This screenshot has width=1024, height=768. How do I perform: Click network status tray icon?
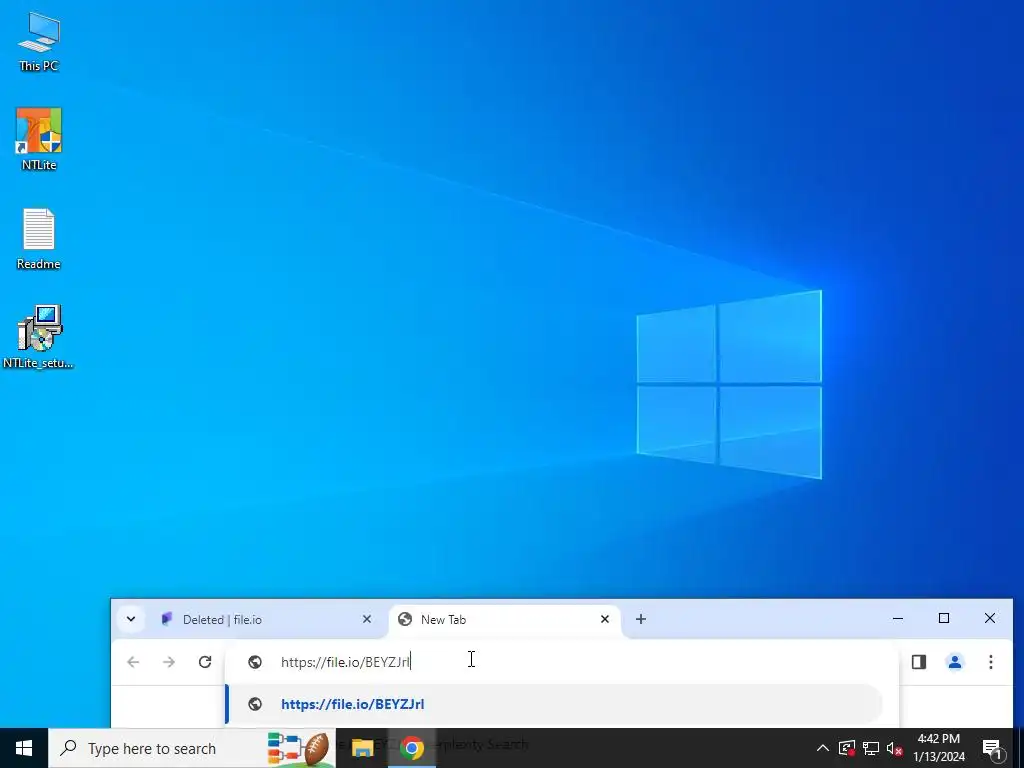[x=871, y=748]
